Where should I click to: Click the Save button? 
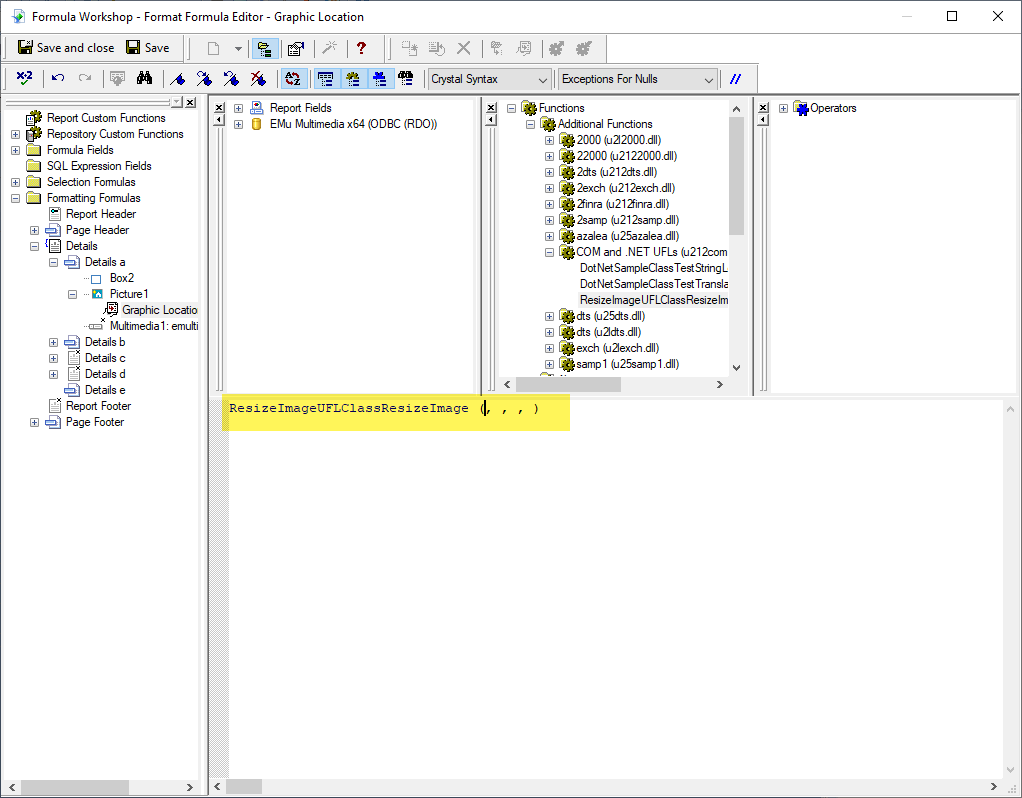pyautogui.click(x=147, y=48)
